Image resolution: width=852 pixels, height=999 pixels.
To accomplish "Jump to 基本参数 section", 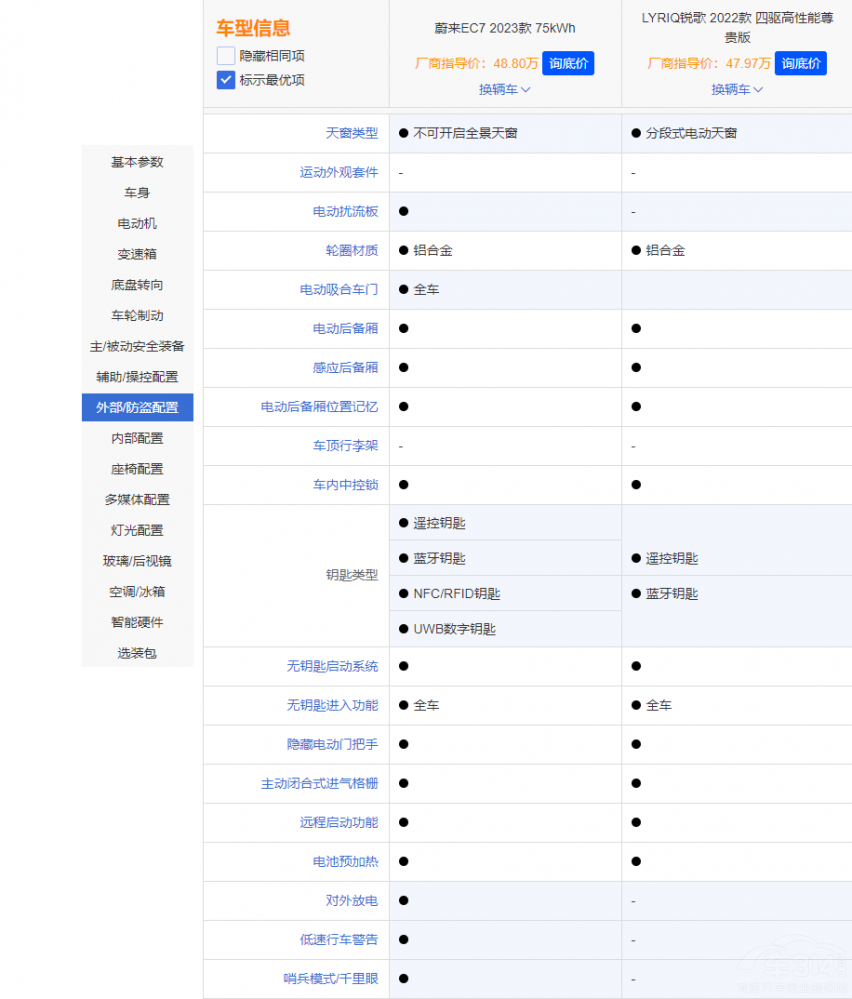I will pyautogui.click(x=137, y=162).
